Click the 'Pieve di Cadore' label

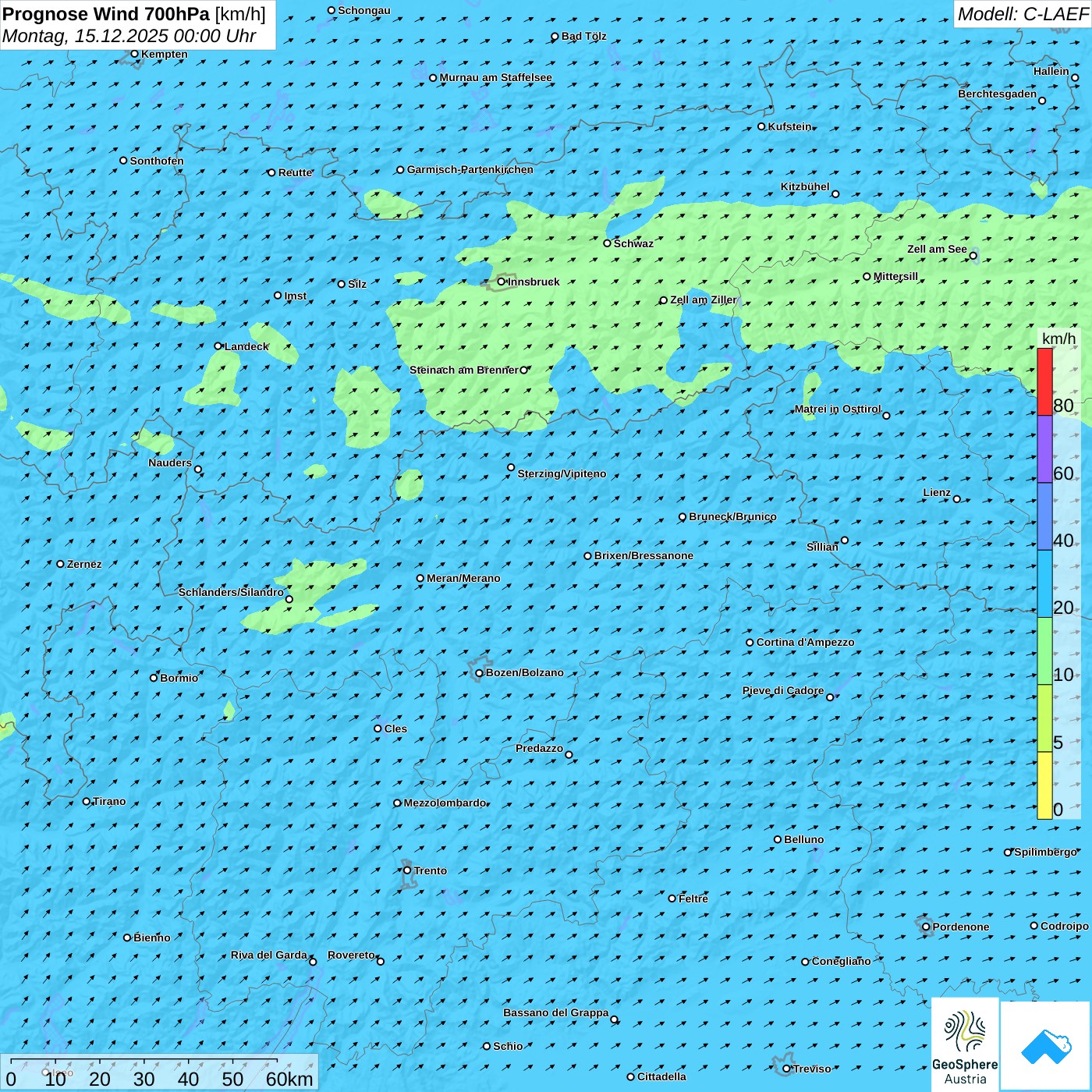[783, 690]
